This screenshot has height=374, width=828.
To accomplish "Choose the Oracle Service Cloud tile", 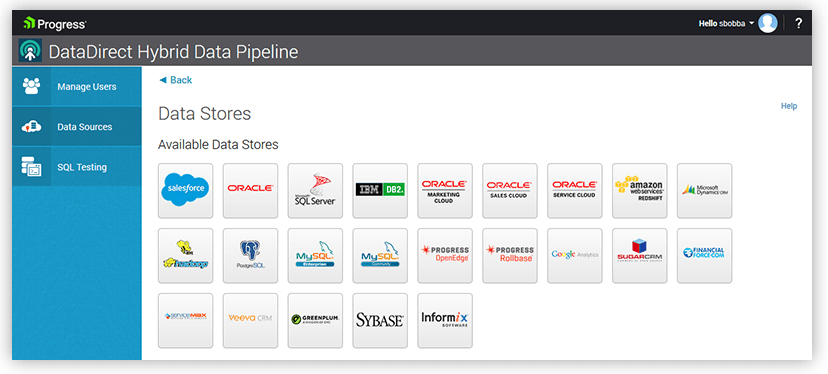I will [575, 191].
